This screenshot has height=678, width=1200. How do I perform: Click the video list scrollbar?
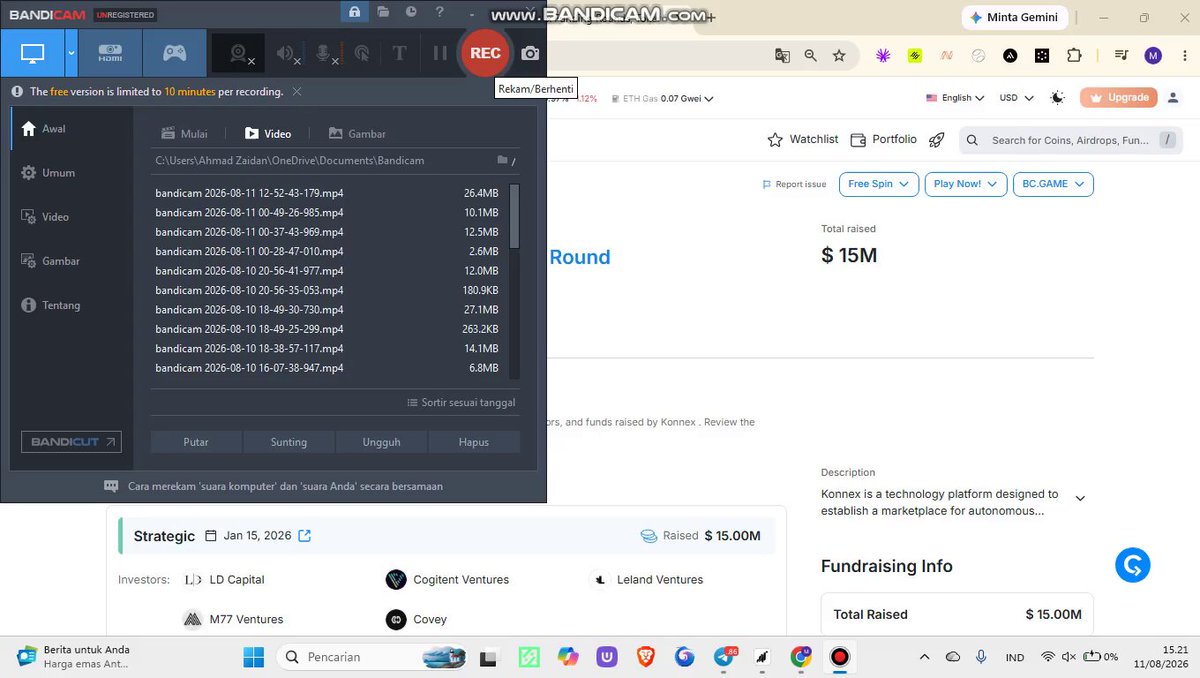514,216
